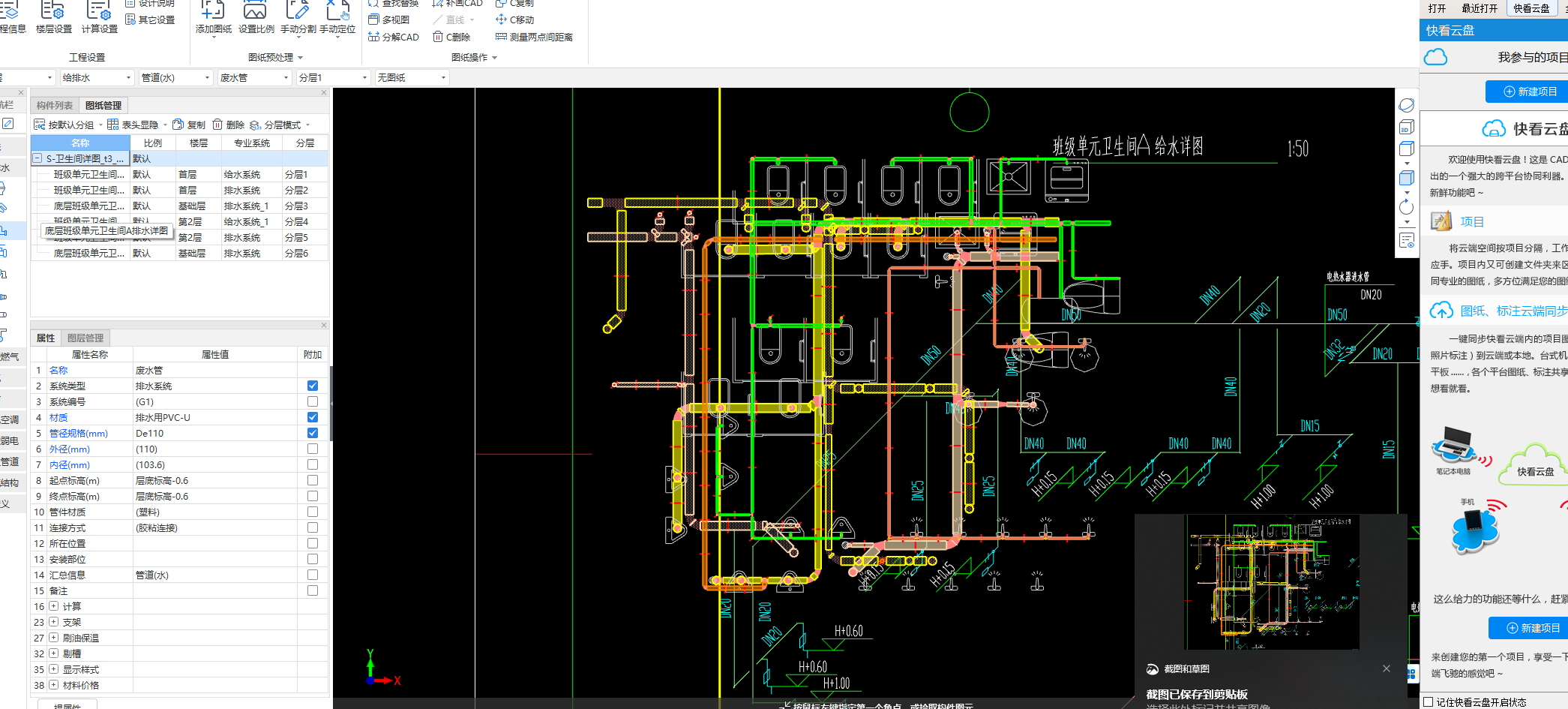1568x709 pixels.
Task: Click 手动分割 manual split icon
Action: 298,18
